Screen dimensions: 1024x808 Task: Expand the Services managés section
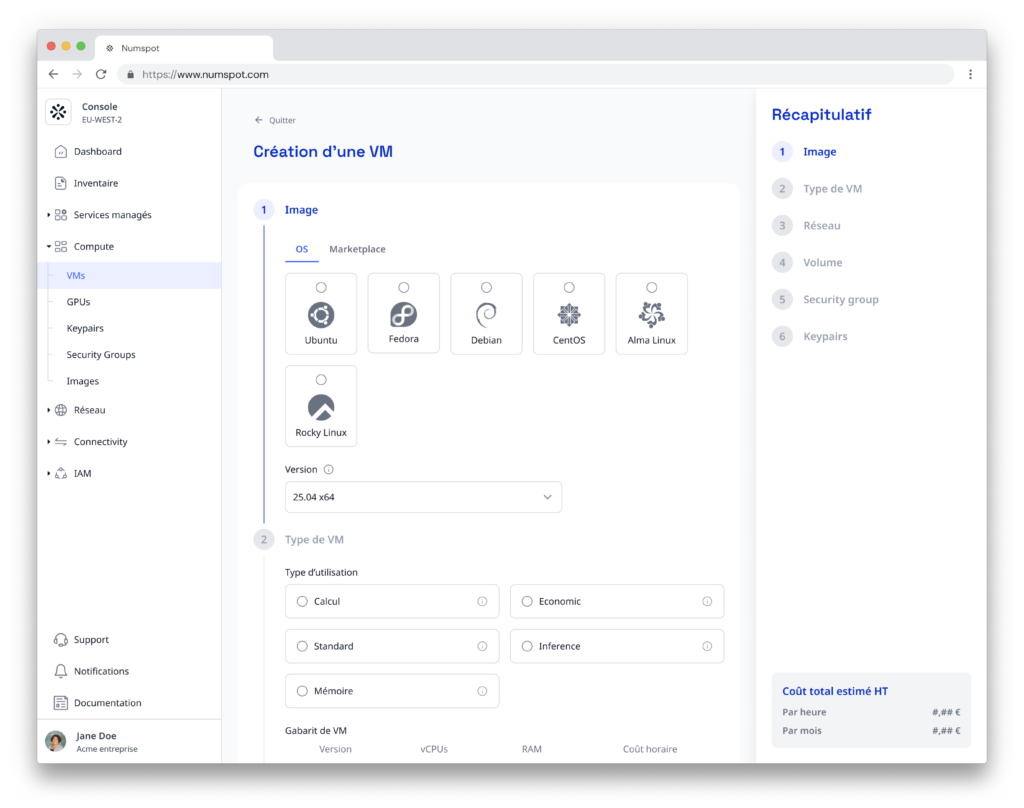pos(48,215)
